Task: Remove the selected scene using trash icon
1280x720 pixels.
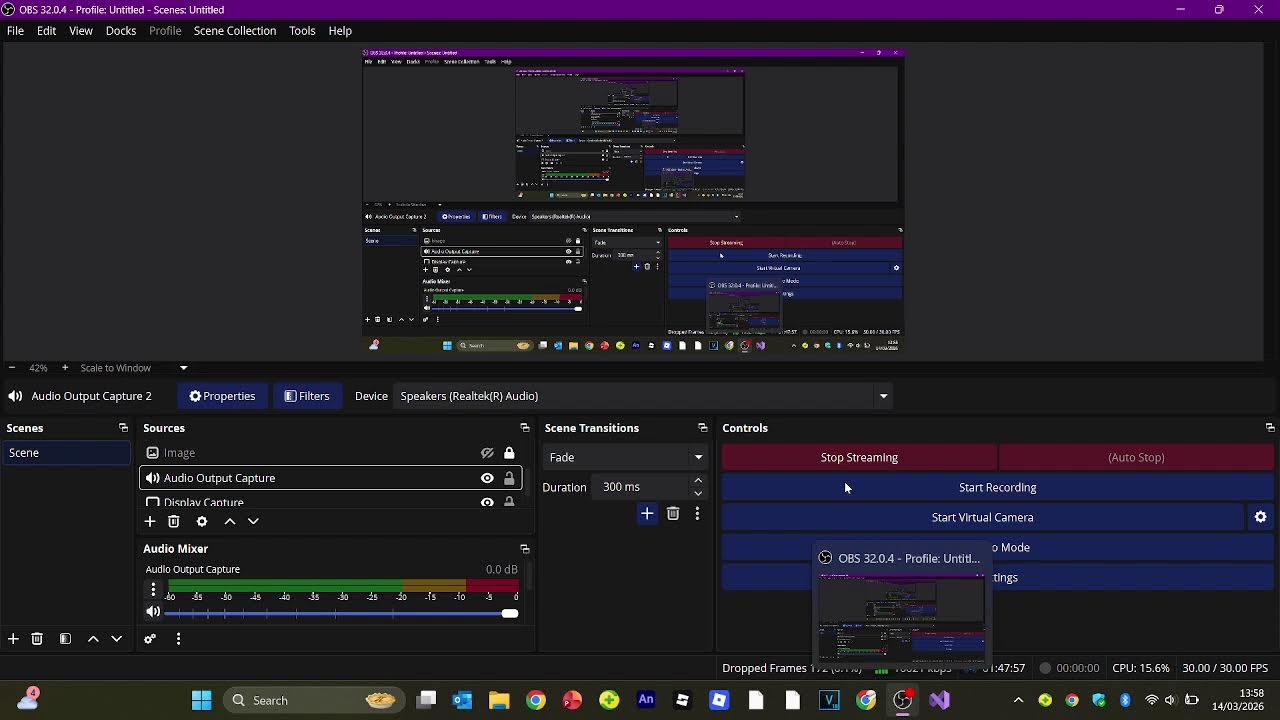Action: [x=37, y=639]
